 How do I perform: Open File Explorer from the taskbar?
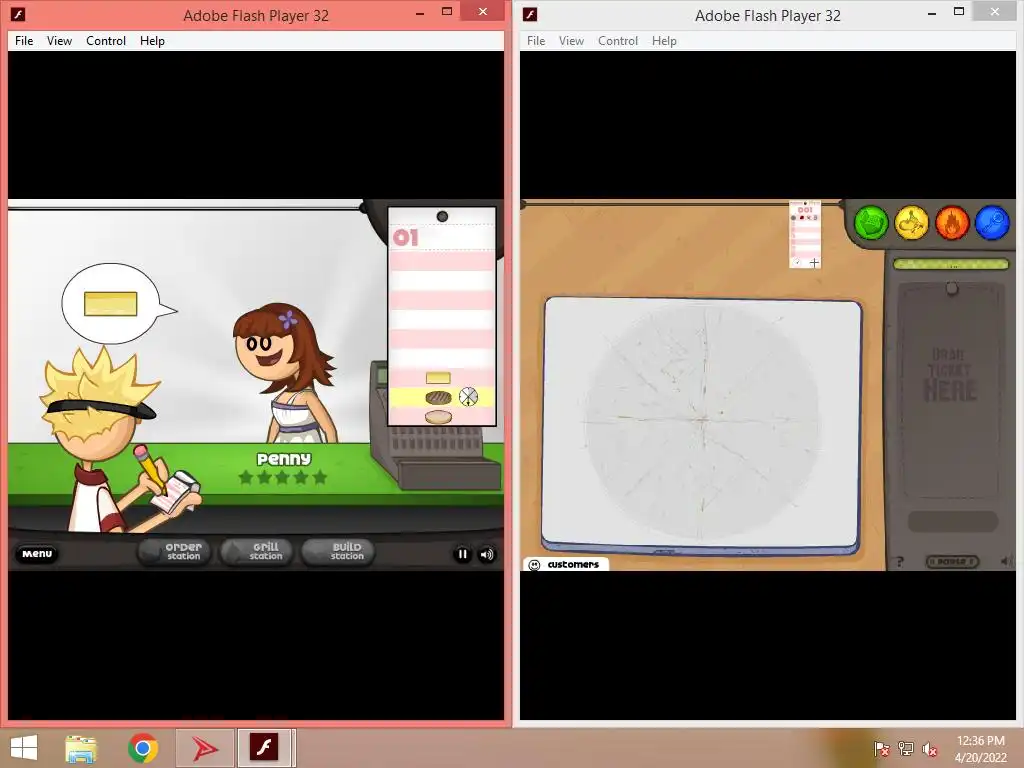click(x=82, y=748)
